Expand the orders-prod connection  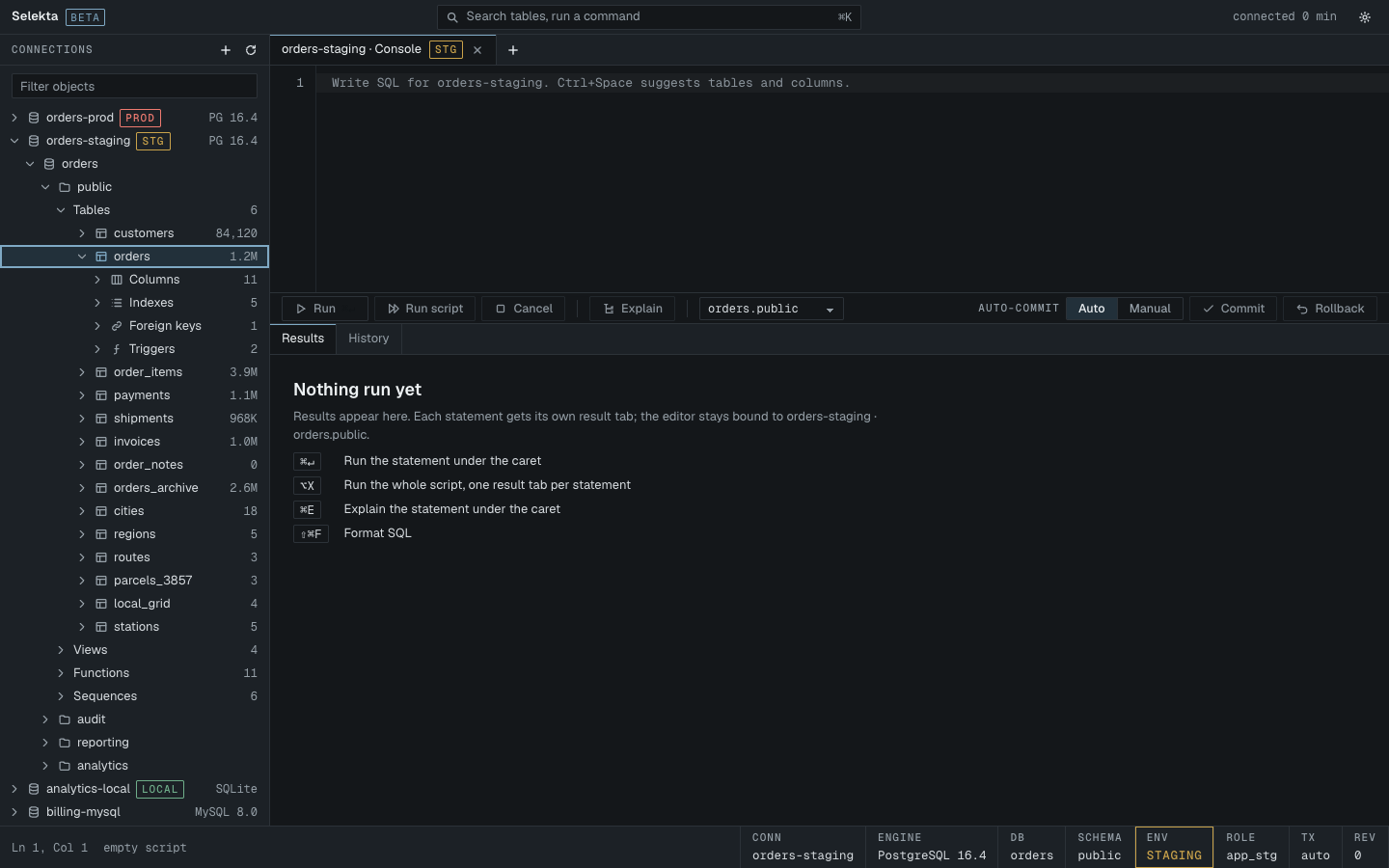point(14,118)
